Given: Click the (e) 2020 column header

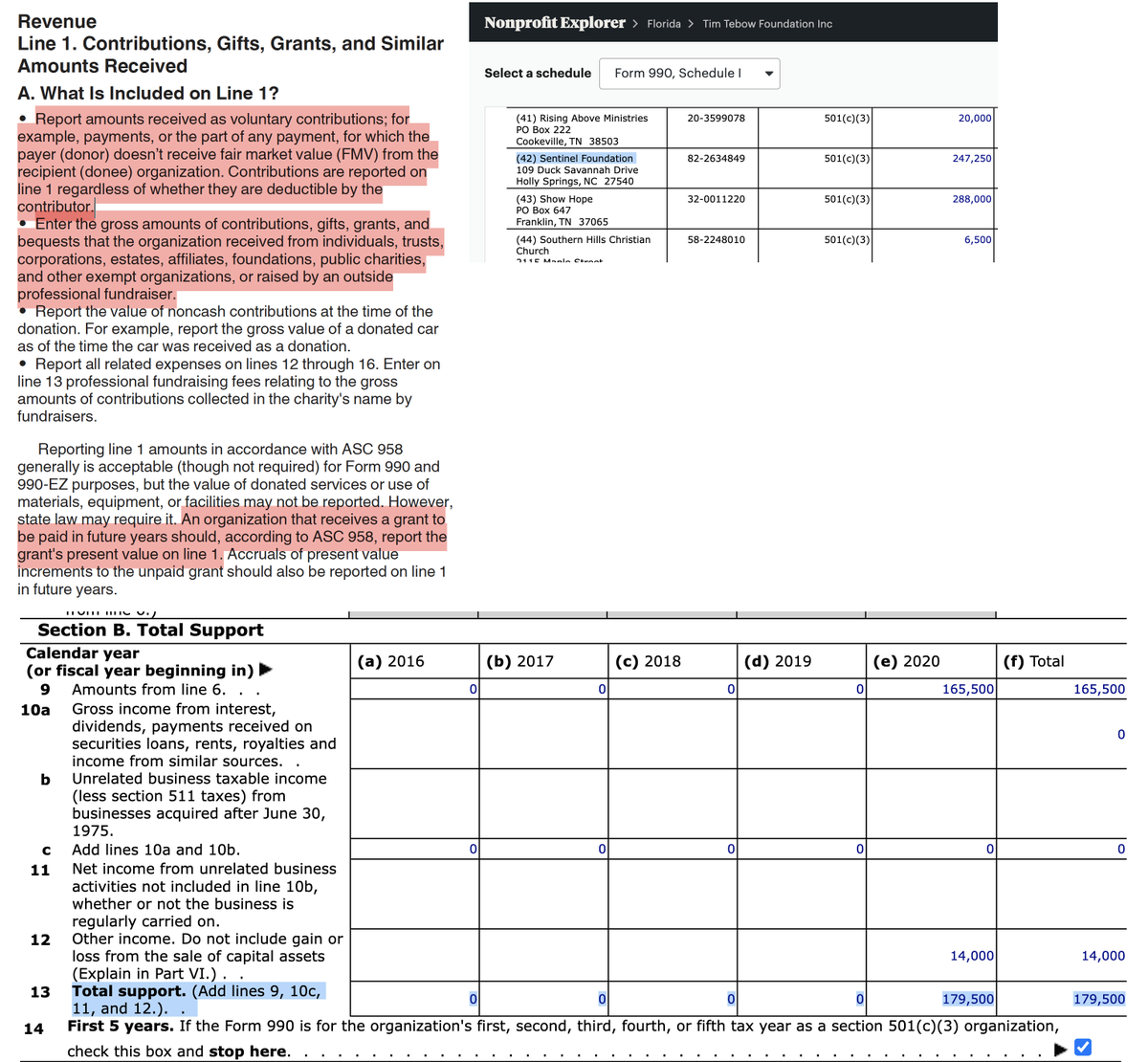Looking at the screenshot, I should [x=907, y=661].
